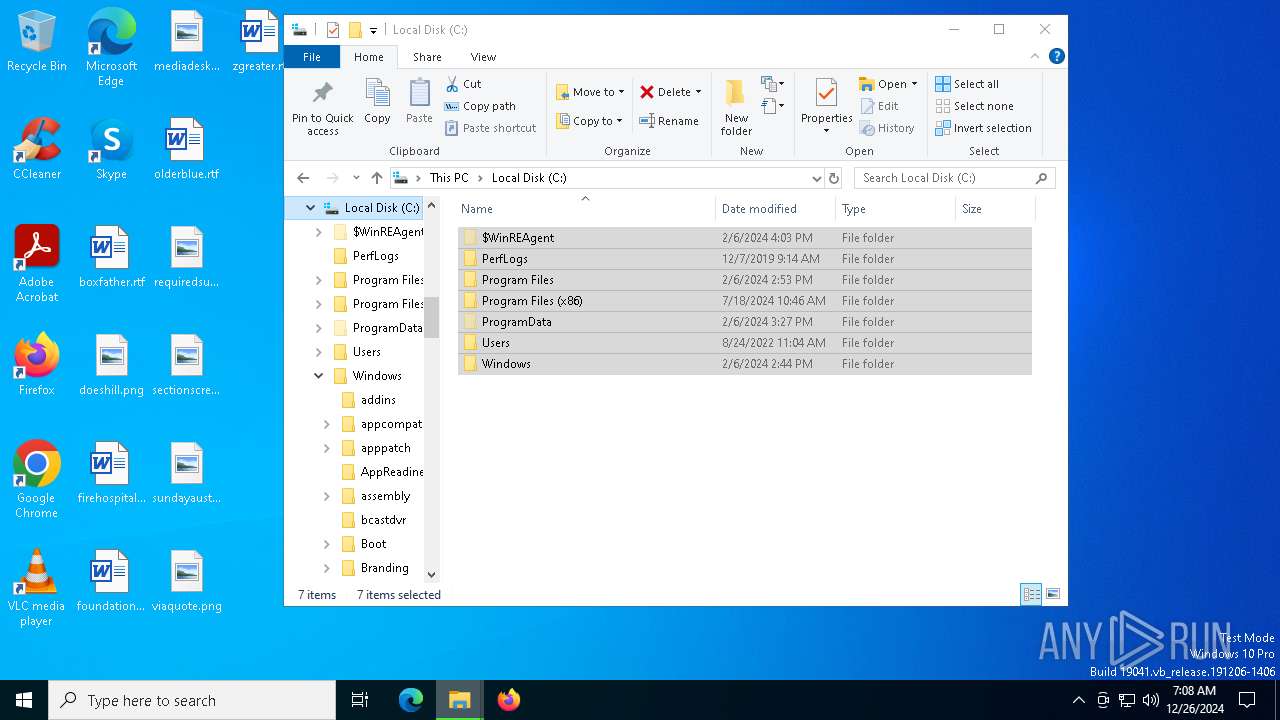Click the navigation pane scrollbar thumb
The image size is (1280, 720).
[432, 318]
